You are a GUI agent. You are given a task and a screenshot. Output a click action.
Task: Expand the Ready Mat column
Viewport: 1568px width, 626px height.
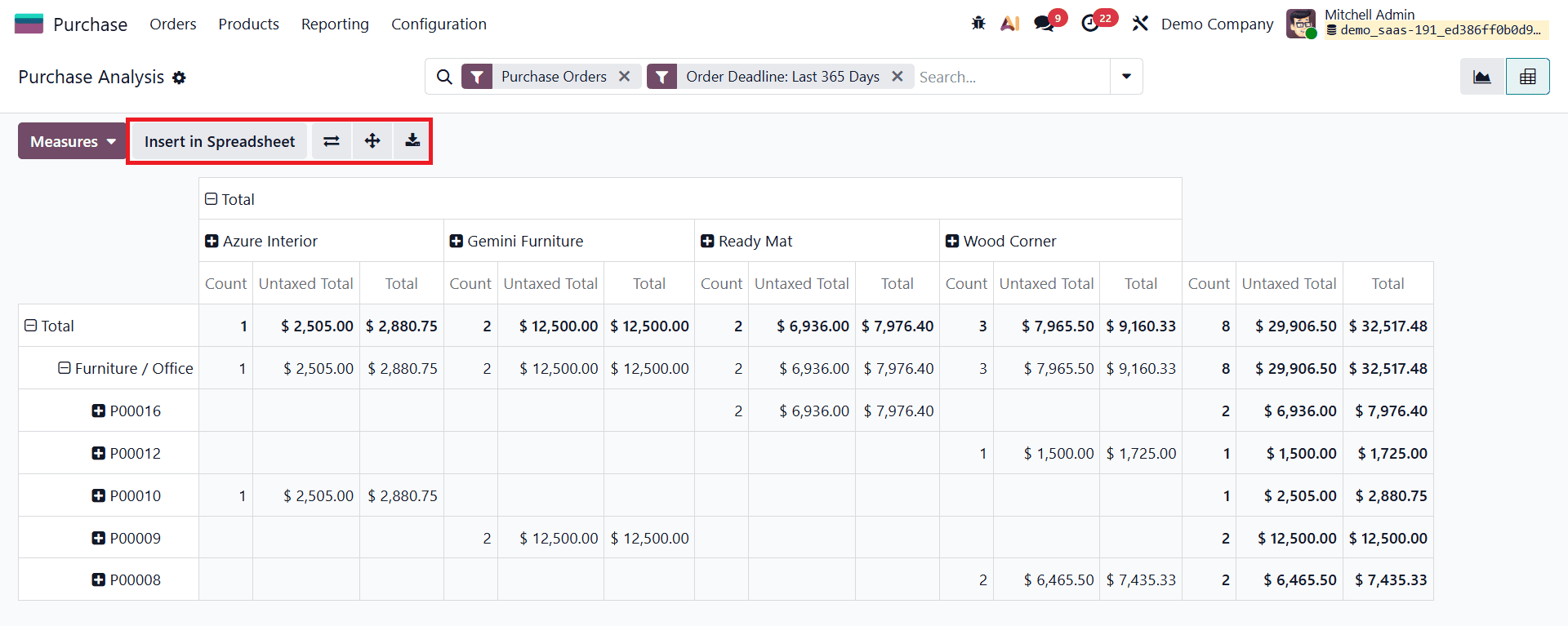click(x=707, y=242)
